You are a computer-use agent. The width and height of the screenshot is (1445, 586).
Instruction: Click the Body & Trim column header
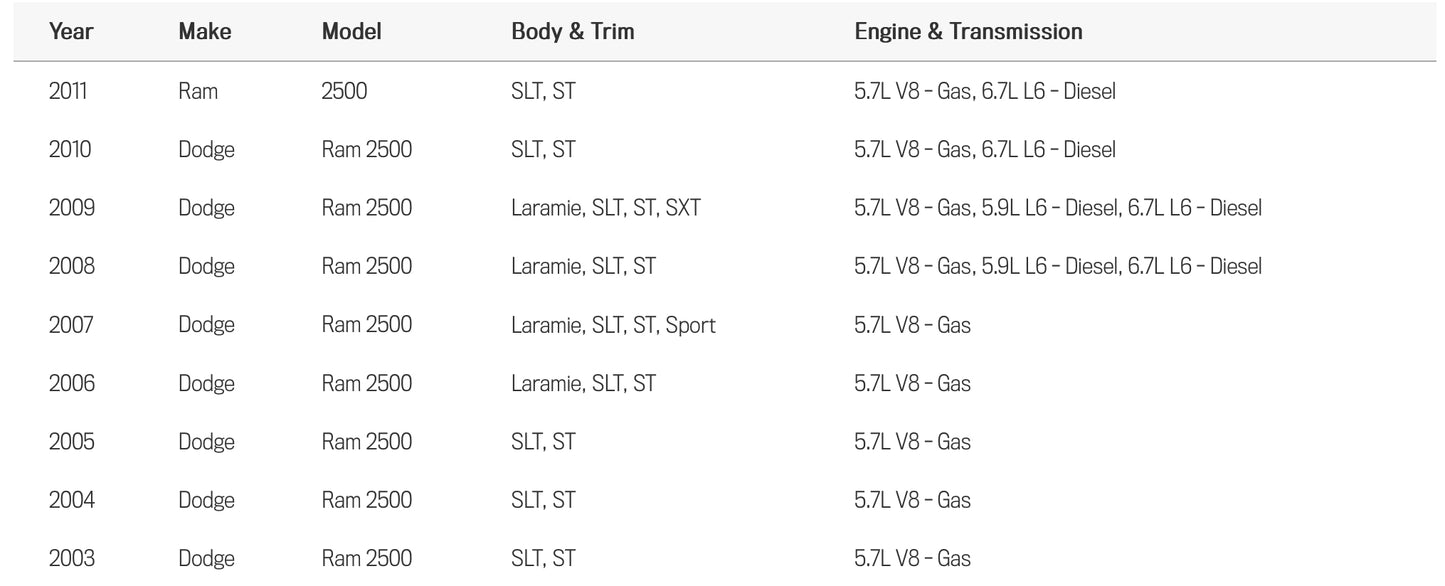tap(572, 31)
